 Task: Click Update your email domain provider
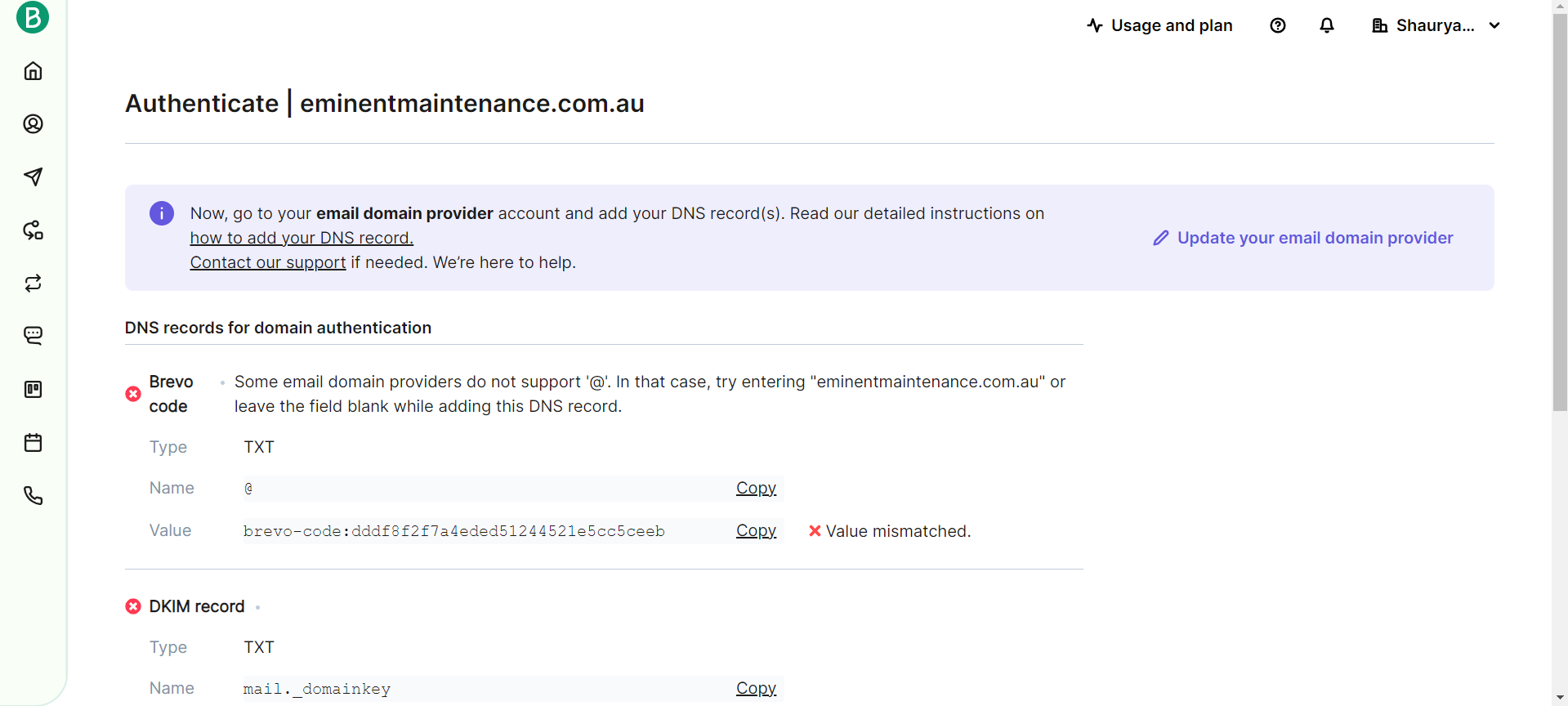pyautogui.click(x=1303, y=238)
